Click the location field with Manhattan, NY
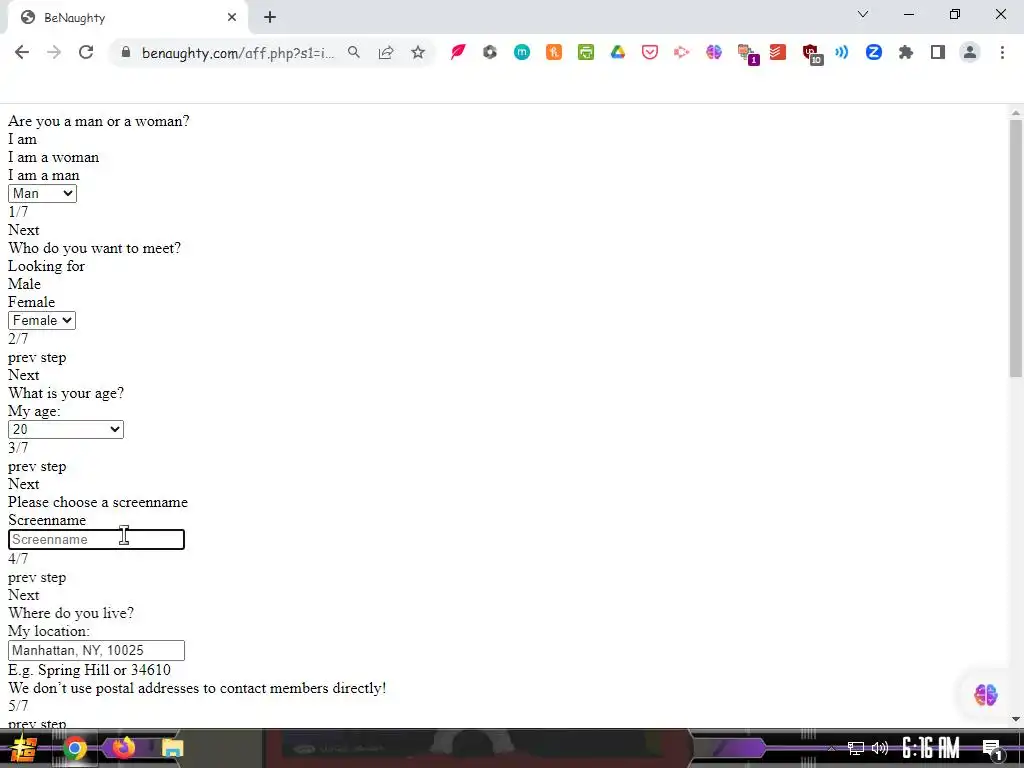Viewport: 1024px width, 768px height. click(96, 650)
